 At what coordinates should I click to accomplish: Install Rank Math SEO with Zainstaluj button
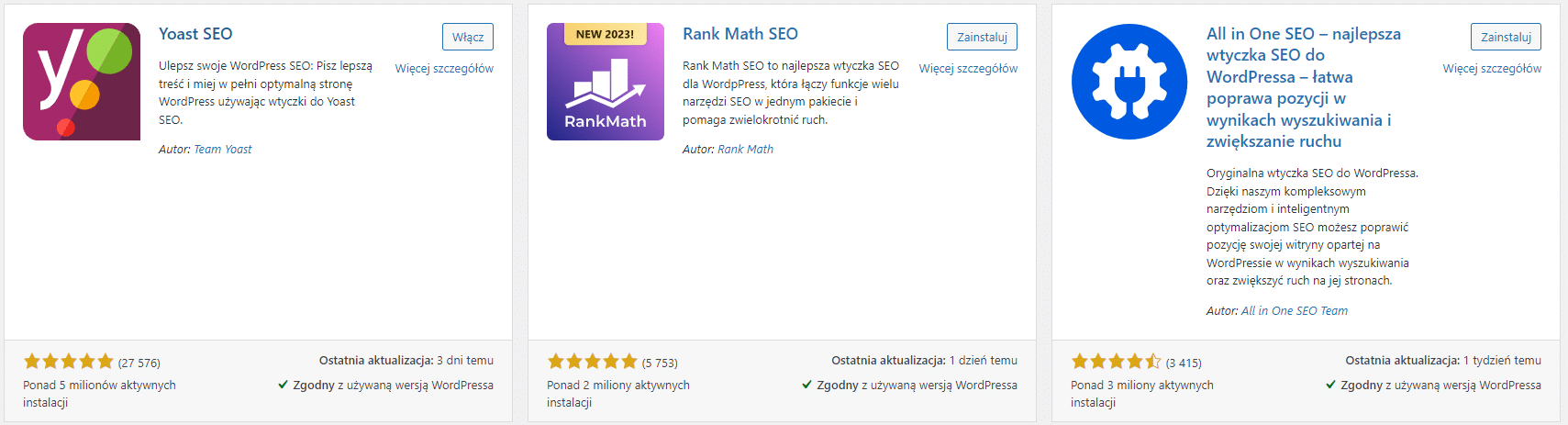click(x=982, y=37)
